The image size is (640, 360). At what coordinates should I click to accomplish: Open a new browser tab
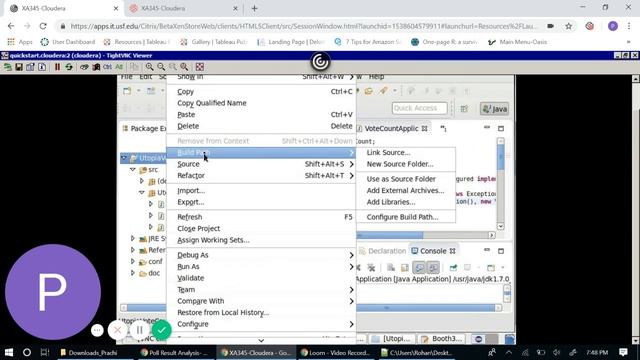(254, 8)
